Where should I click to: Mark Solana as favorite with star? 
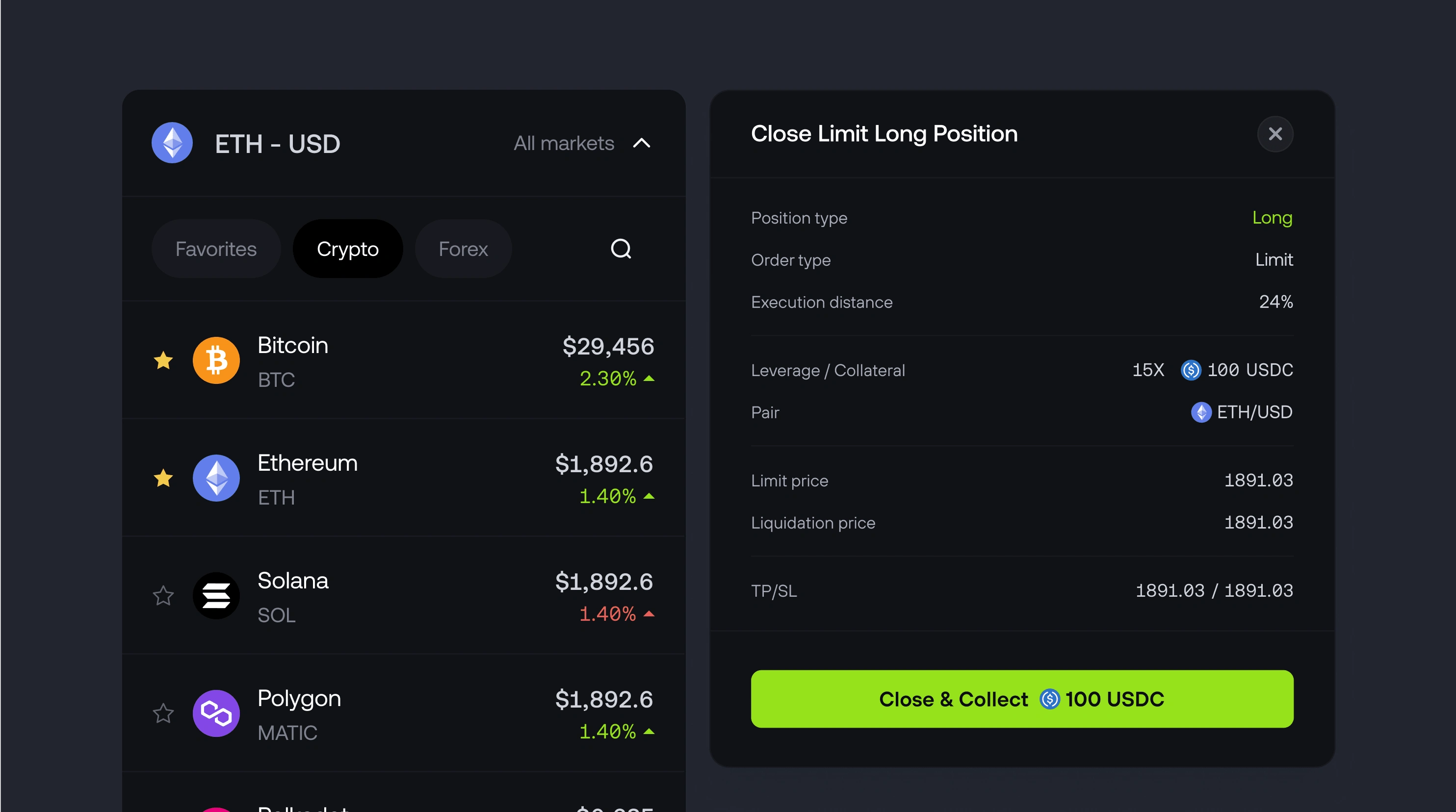click(x=163, y=596)
